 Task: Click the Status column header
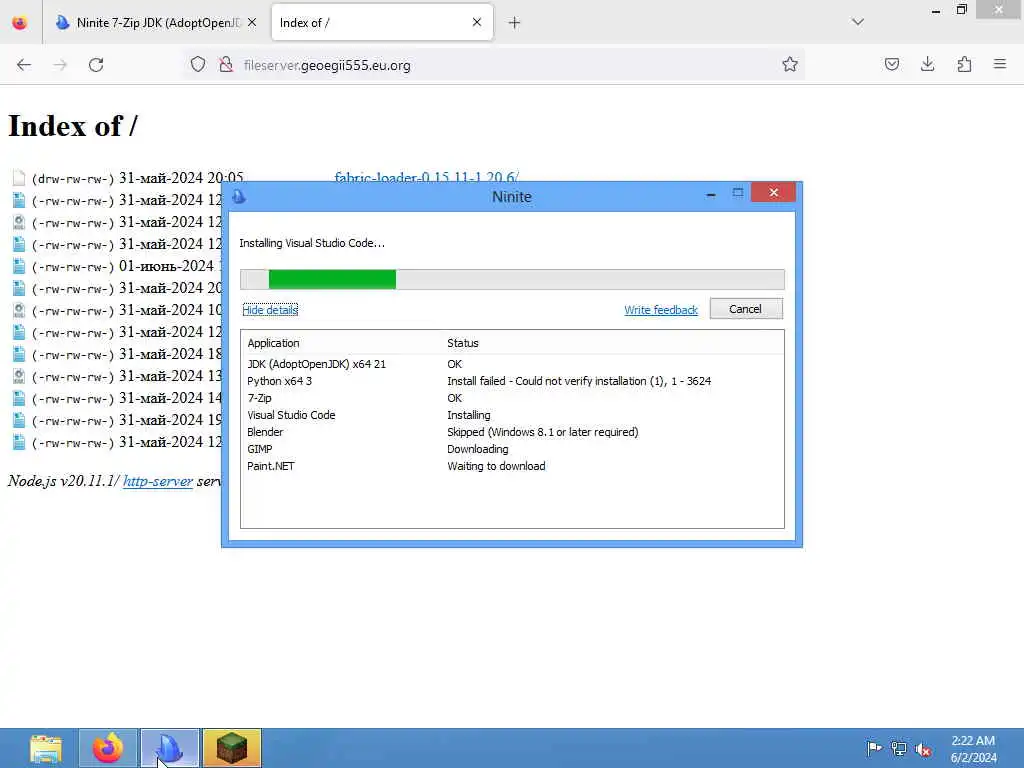[462, 343]
